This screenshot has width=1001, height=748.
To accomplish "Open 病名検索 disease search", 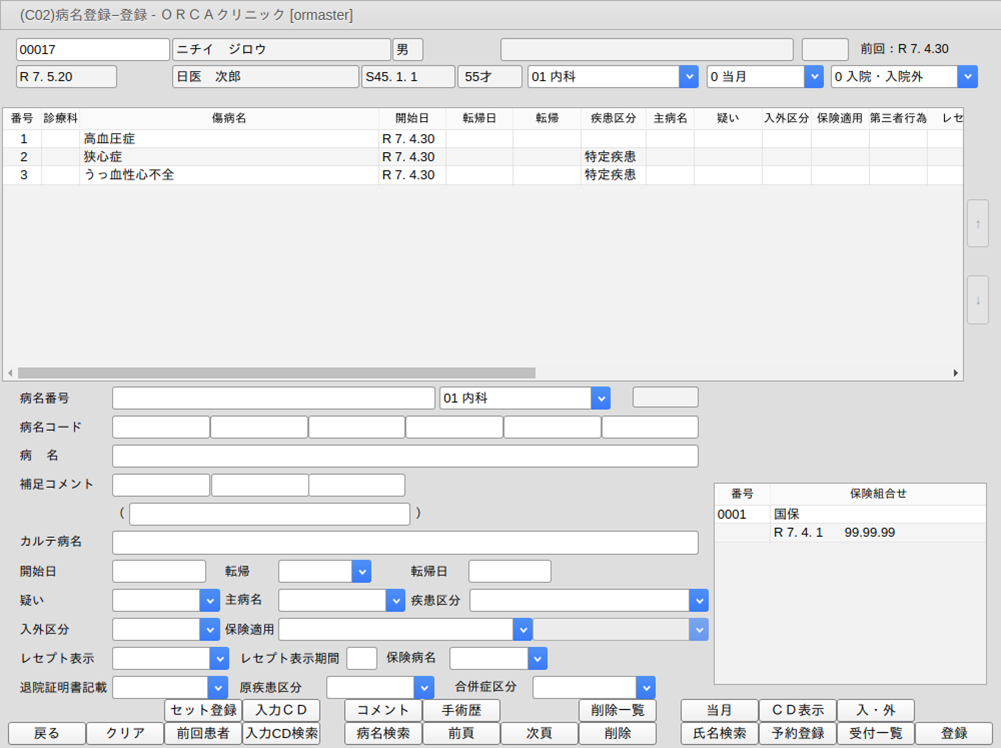I will coord(383,733).
